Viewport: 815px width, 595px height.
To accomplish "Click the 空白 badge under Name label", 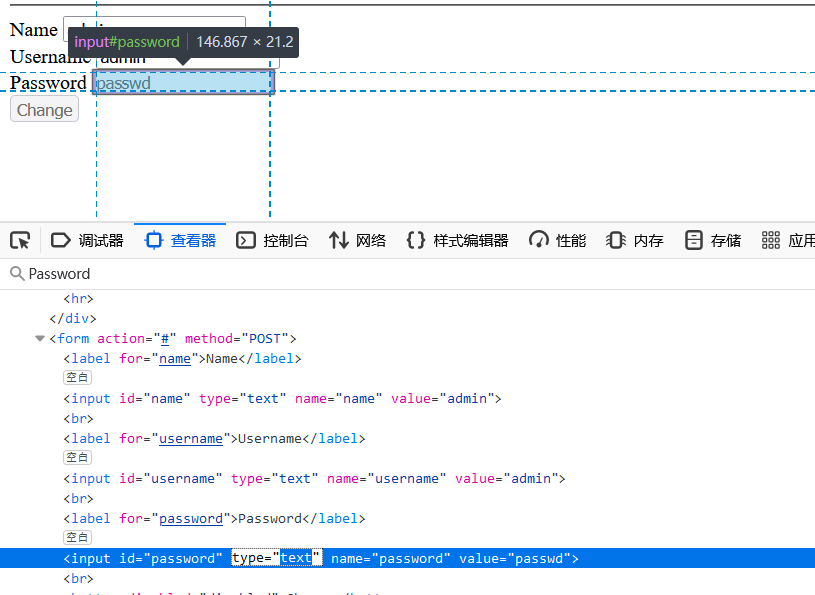I will click(77, 378).
